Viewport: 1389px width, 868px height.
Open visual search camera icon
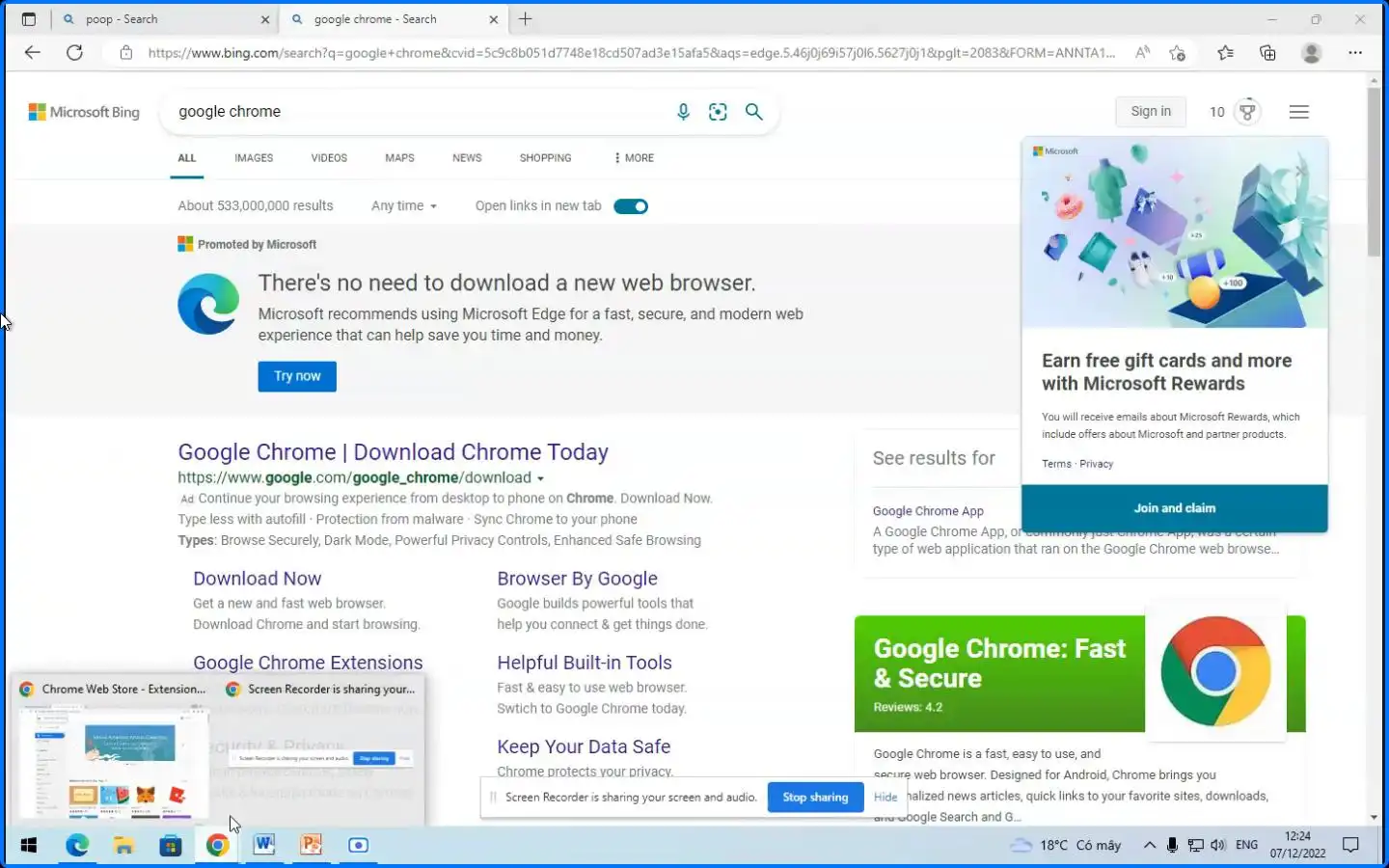[718, 112]
